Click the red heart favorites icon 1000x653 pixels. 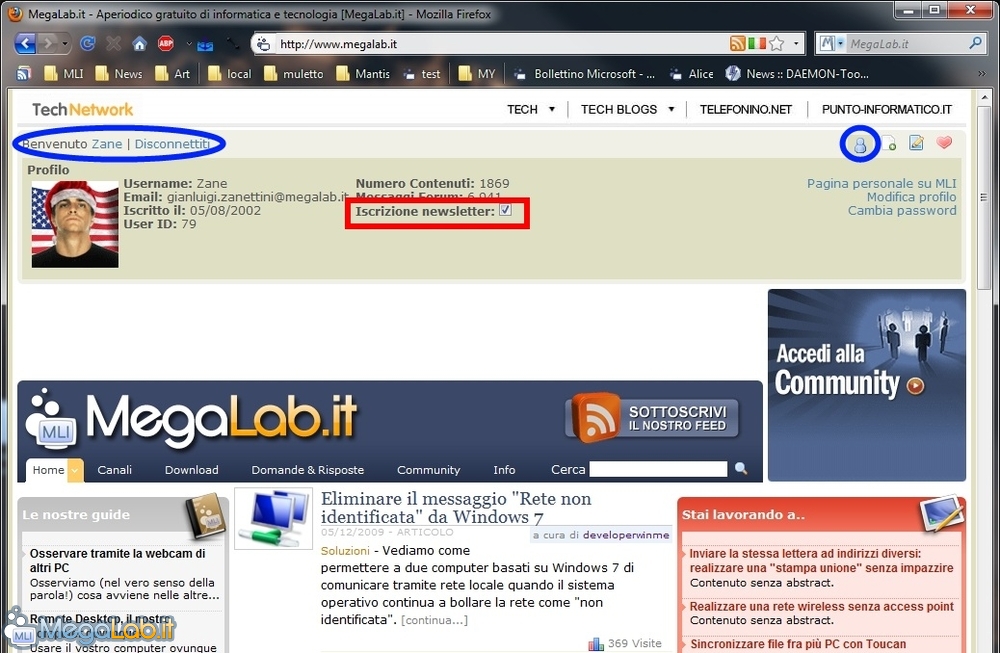point(945,142)
